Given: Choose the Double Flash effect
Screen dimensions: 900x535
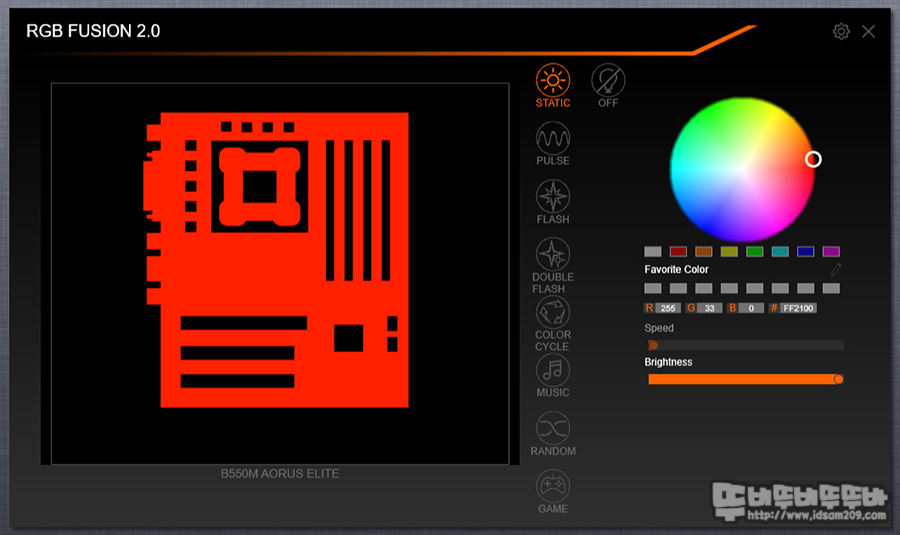Looking at the screenshot, I should 553,254.
